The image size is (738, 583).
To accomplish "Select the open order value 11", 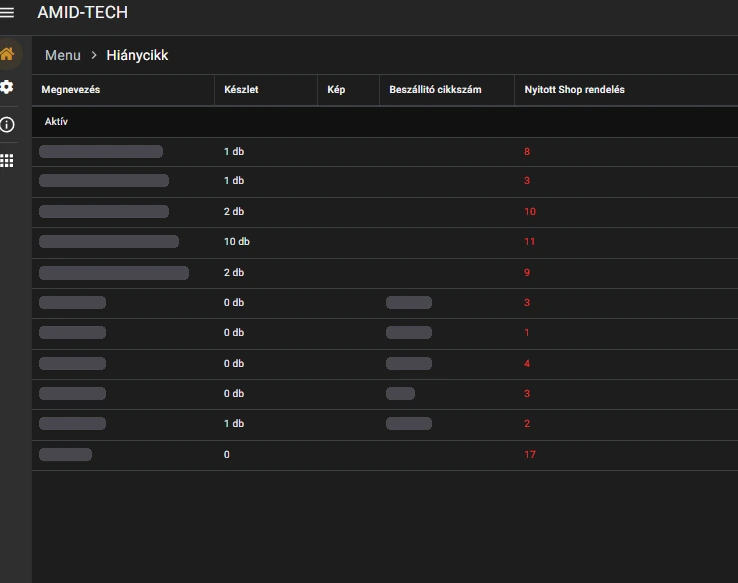I will click(529, 242).
